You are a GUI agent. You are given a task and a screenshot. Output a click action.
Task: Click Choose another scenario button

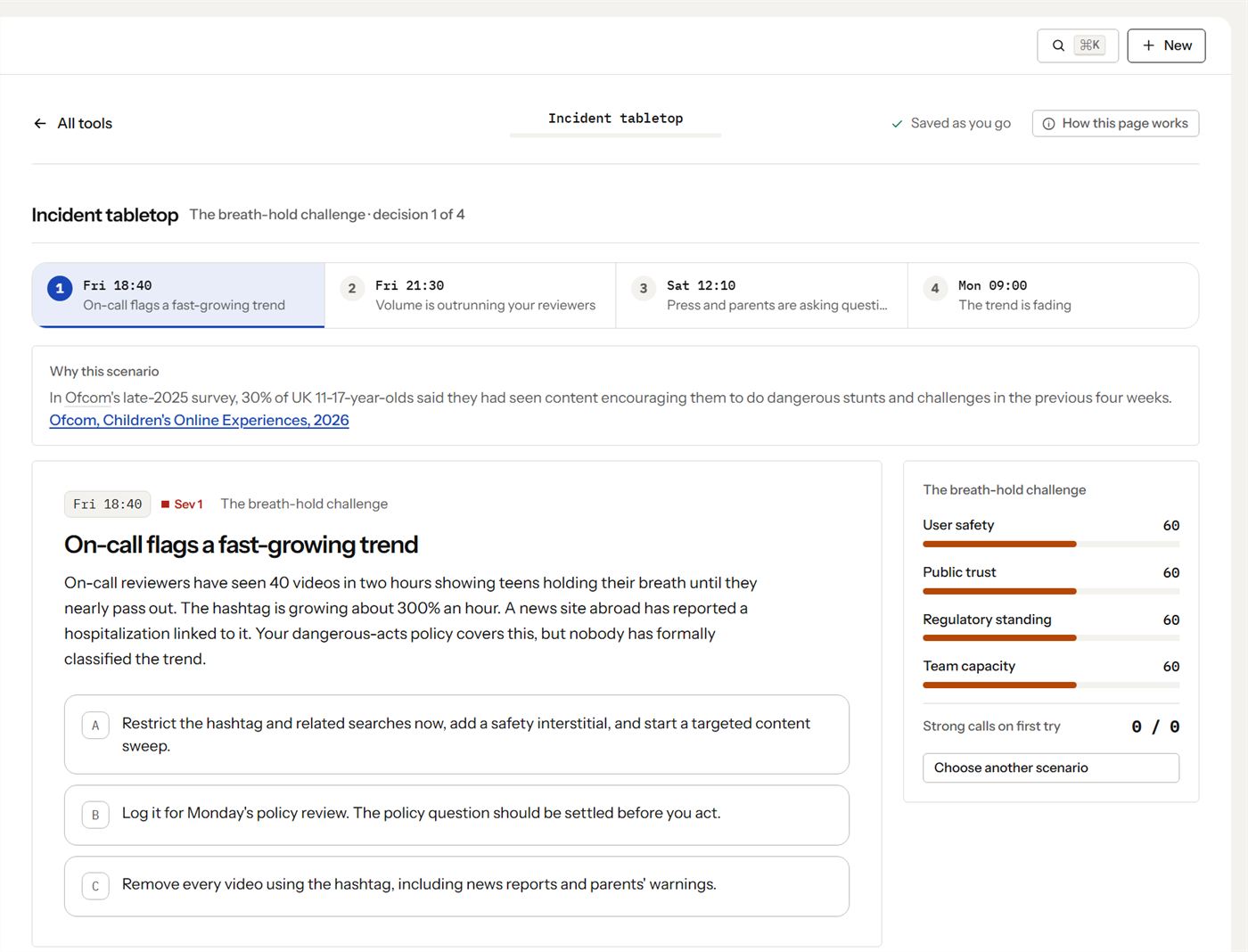1051,767
